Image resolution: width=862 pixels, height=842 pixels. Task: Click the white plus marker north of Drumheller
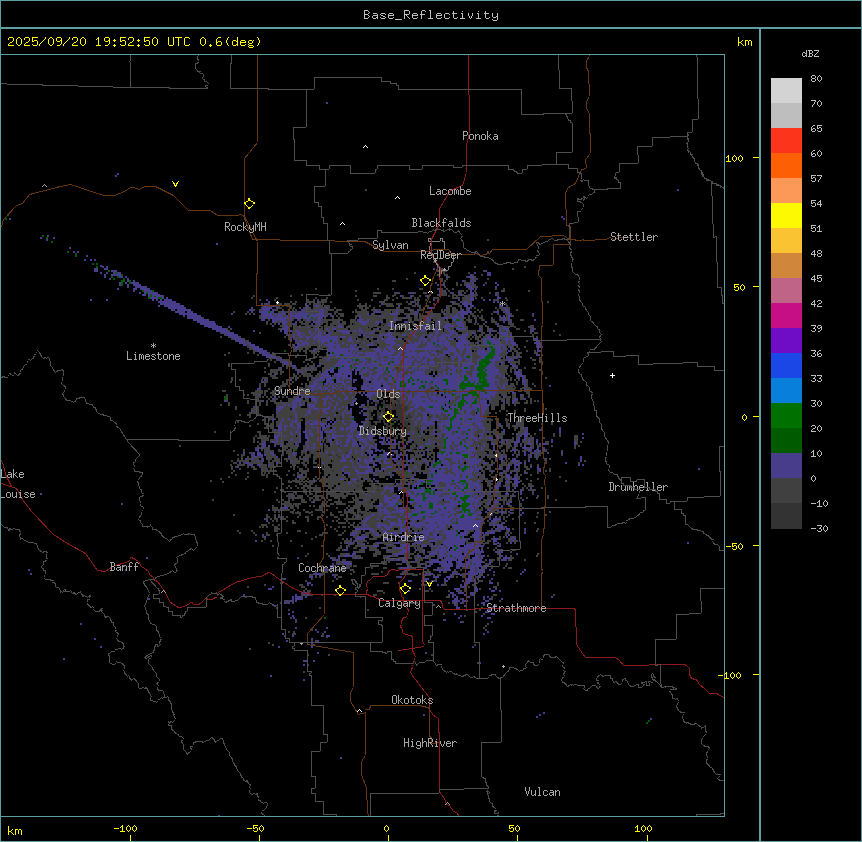coord(612,375)
